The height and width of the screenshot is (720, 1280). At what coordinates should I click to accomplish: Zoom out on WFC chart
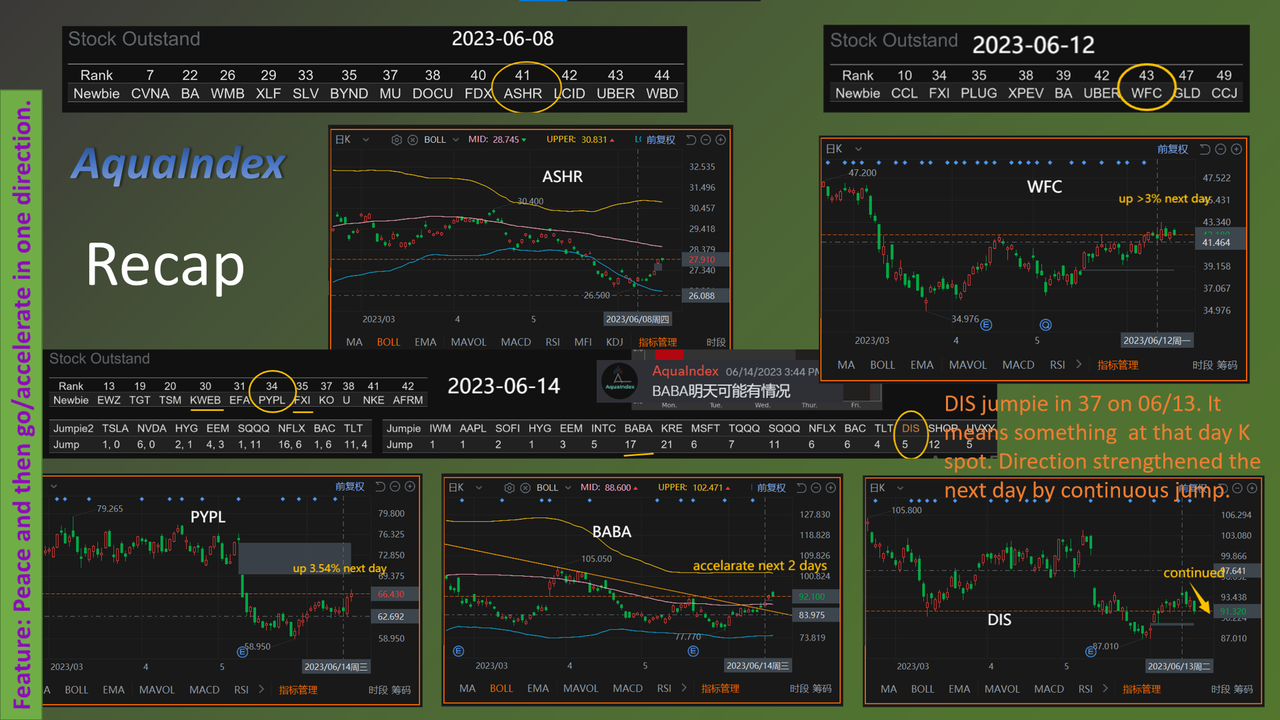[1221, 149]
